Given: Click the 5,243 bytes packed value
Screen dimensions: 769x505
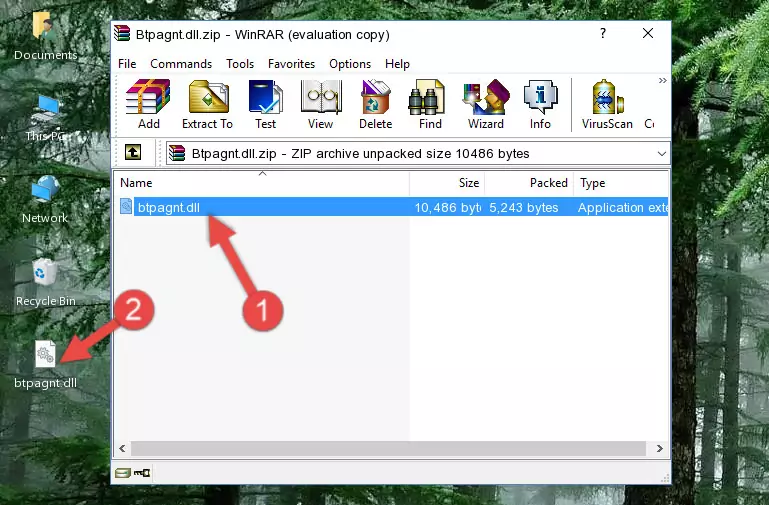Looking at the screenshot, I should (x=523, y=208).
